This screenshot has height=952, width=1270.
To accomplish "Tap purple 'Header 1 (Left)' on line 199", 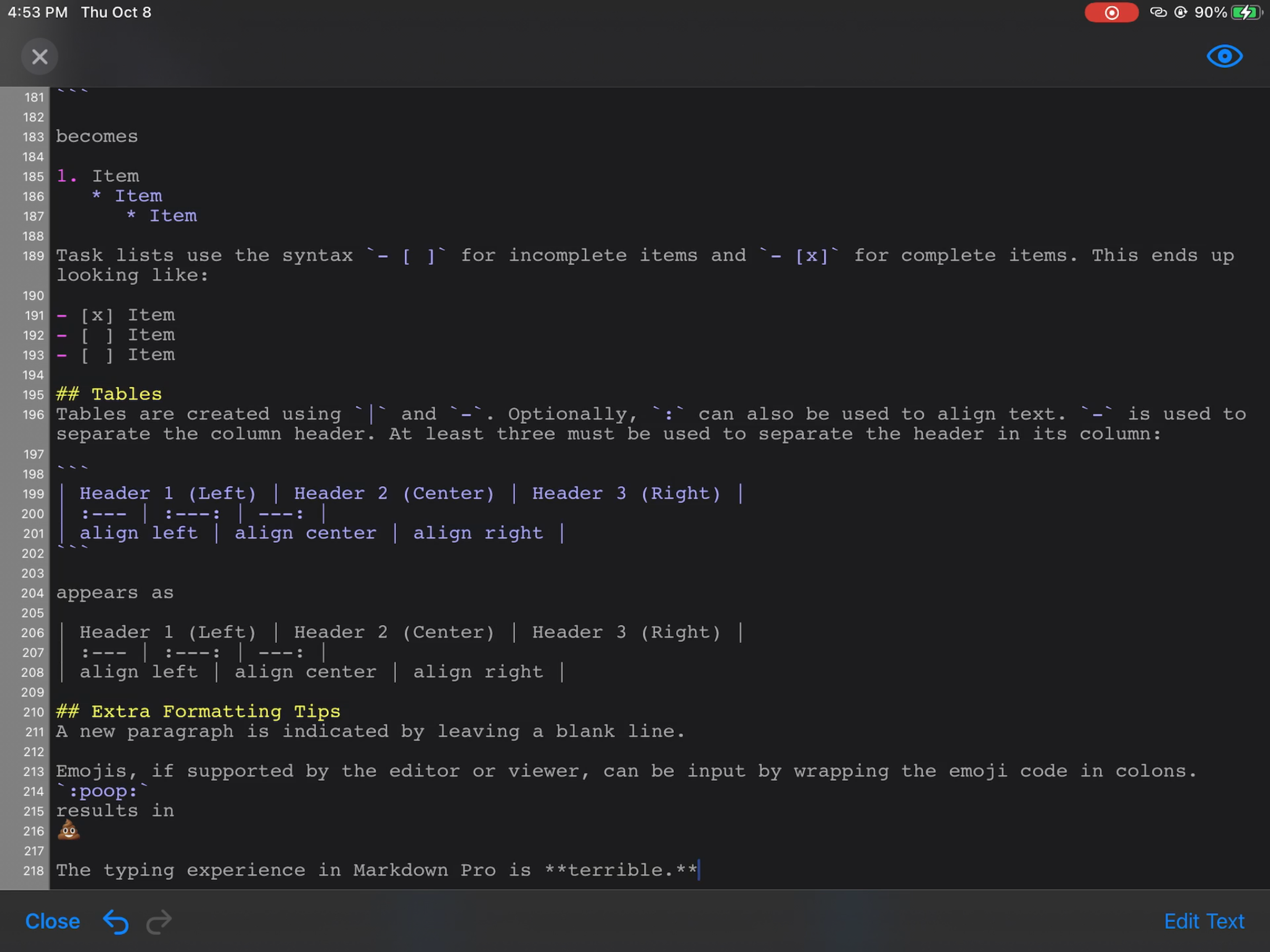I will pos(167,493).
